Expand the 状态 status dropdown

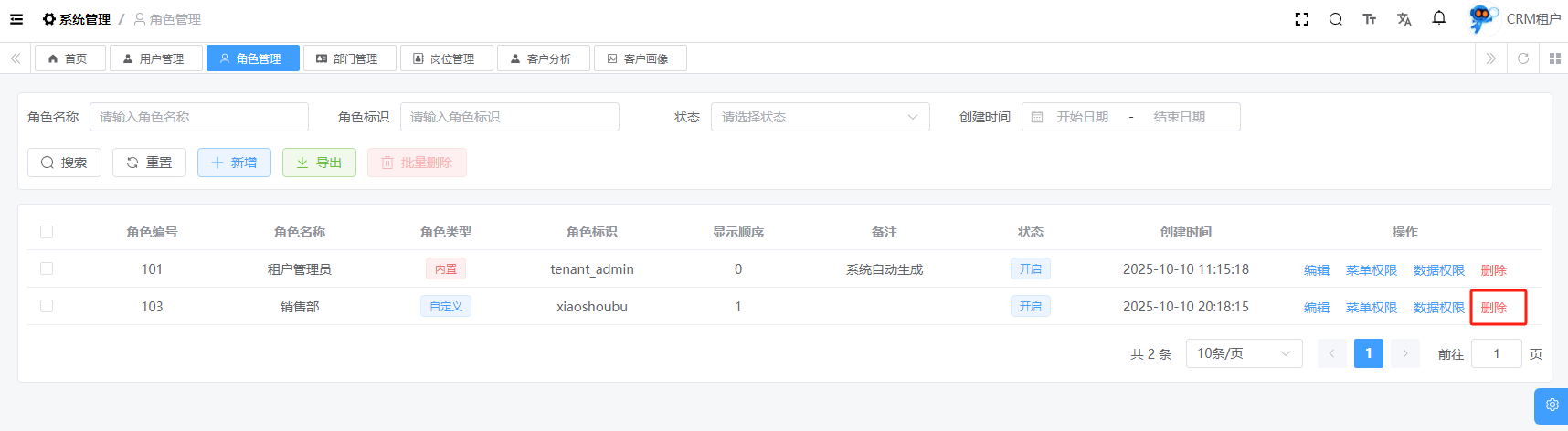pyautogui.click(x=820, y=117)
